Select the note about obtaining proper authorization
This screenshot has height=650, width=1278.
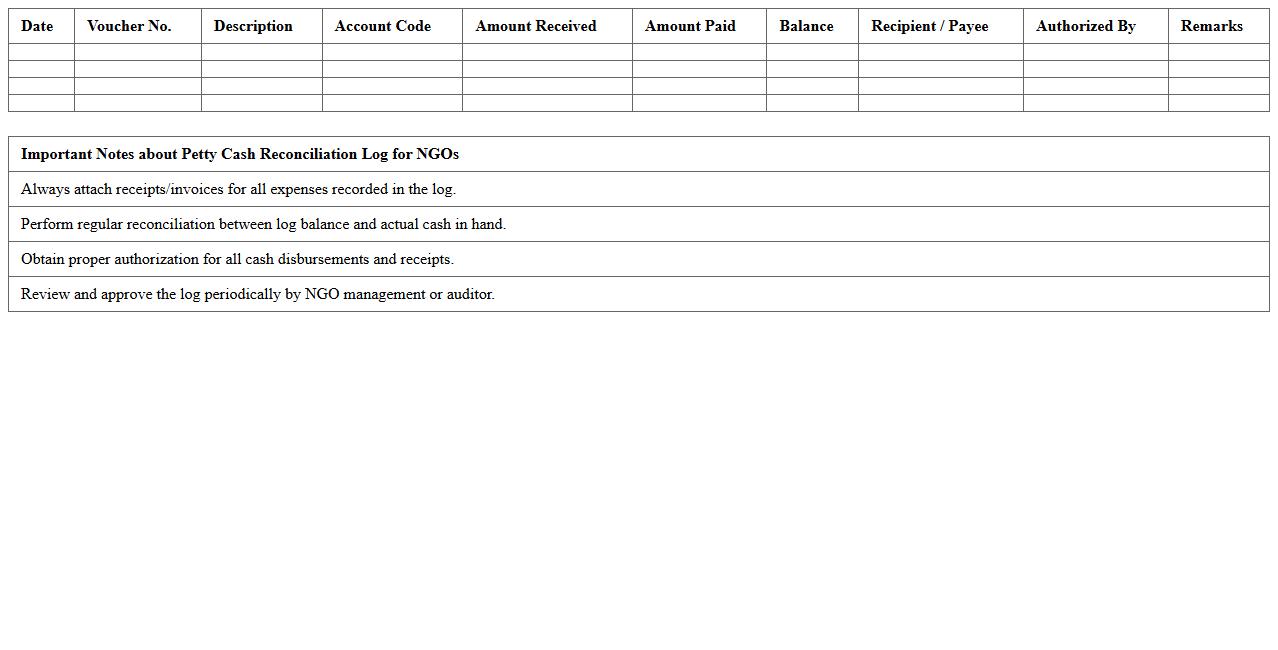(237, 259)
